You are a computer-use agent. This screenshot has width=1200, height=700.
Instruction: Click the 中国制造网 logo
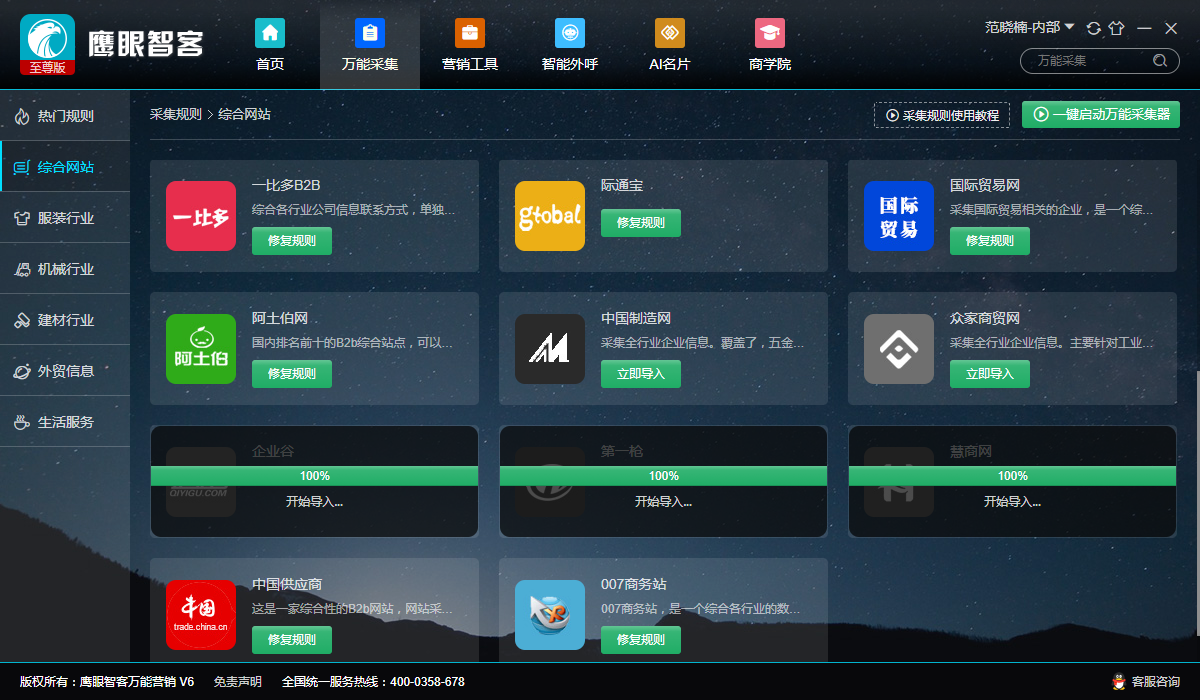(x=550, y=349)
